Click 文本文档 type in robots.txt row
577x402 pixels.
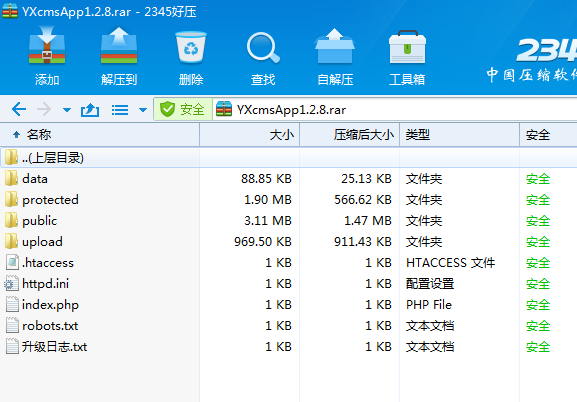pos(430,326)
